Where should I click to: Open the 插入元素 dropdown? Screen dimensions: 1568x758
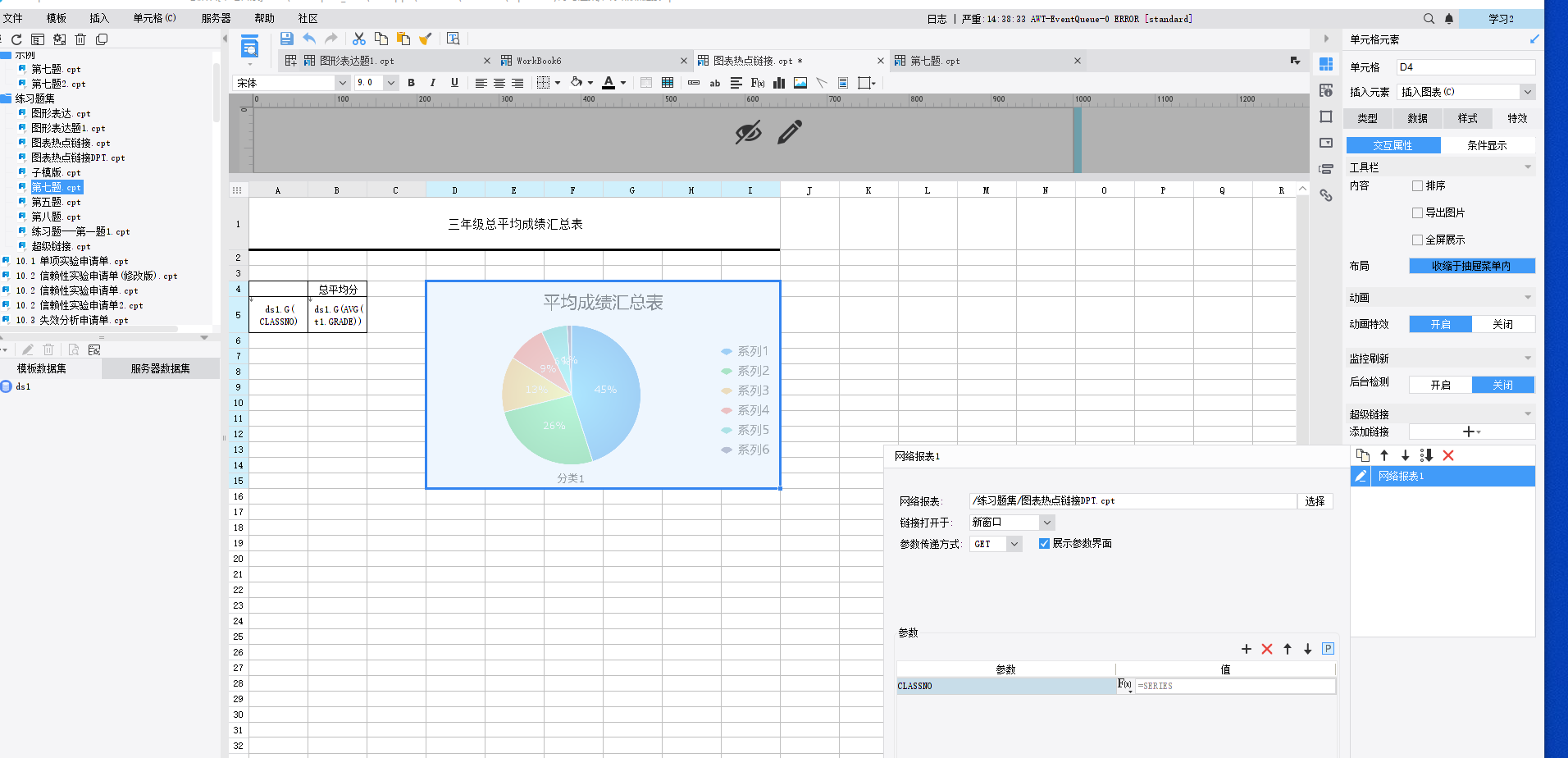click(1527, 92)
